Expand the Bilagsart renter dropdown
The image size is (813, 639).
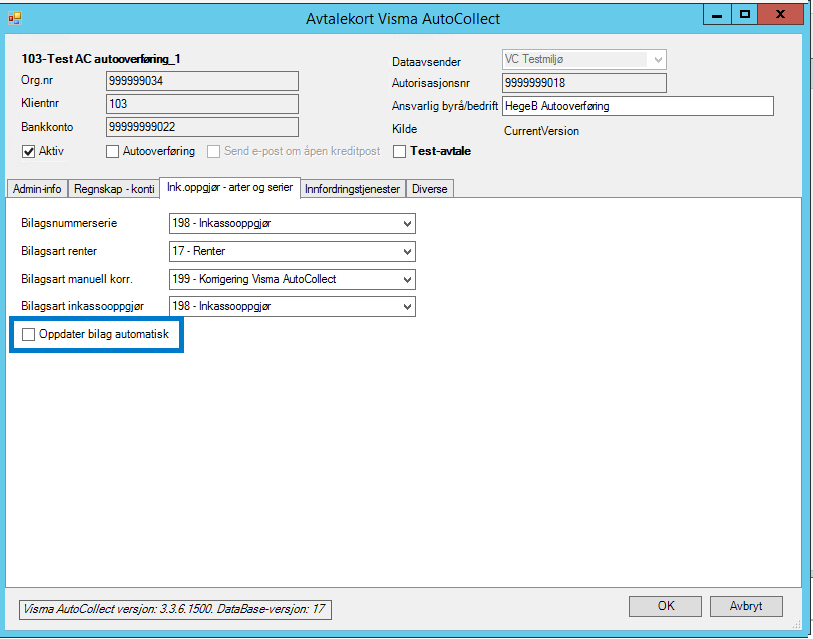[292, 252]
